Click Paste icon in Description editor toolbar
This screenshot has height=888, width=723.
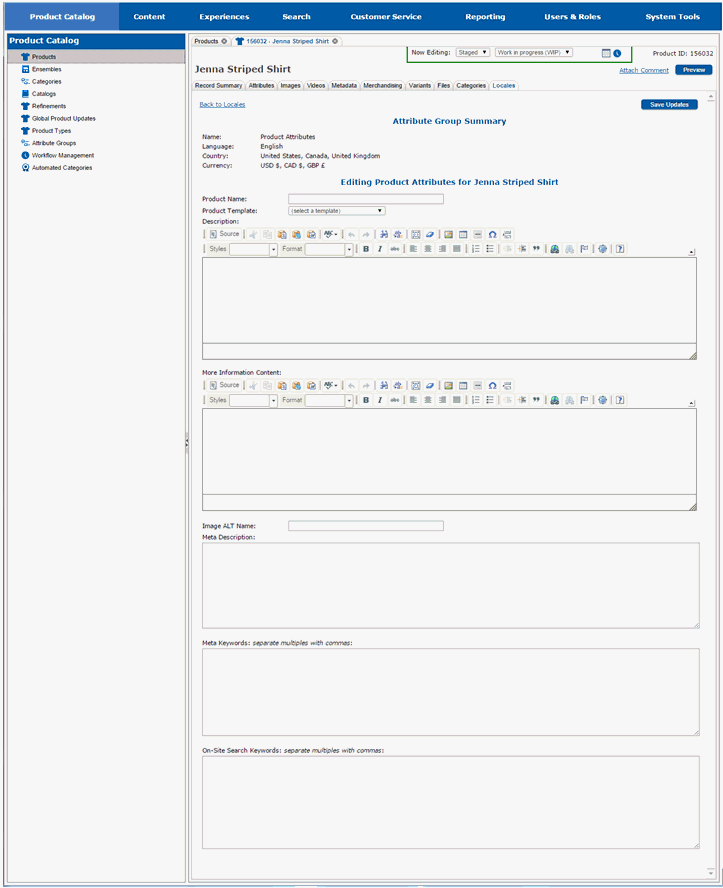282,234
